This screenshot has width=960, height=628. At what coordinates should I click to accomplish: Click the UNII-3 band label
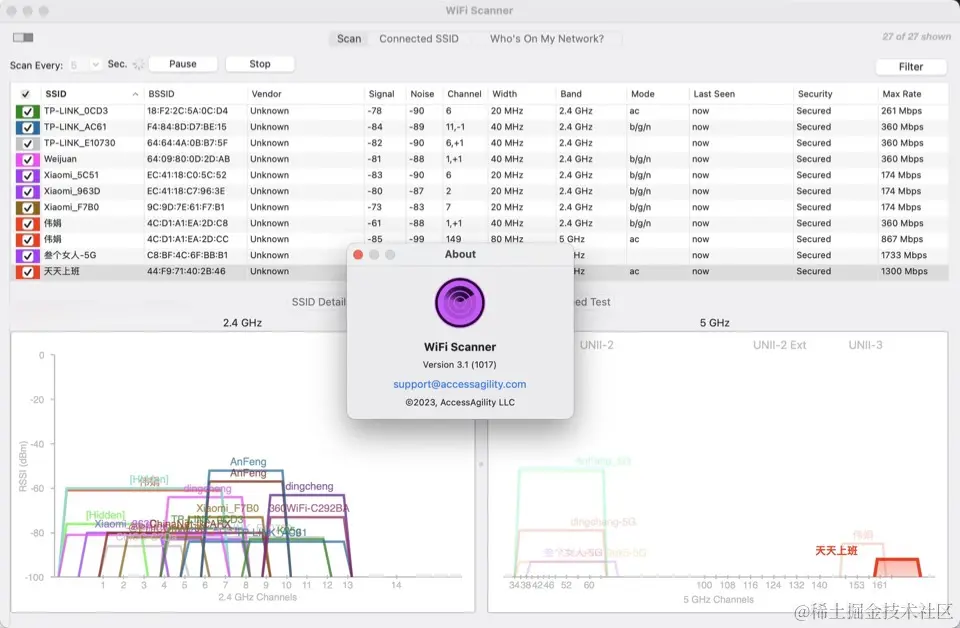click(865, 345)
